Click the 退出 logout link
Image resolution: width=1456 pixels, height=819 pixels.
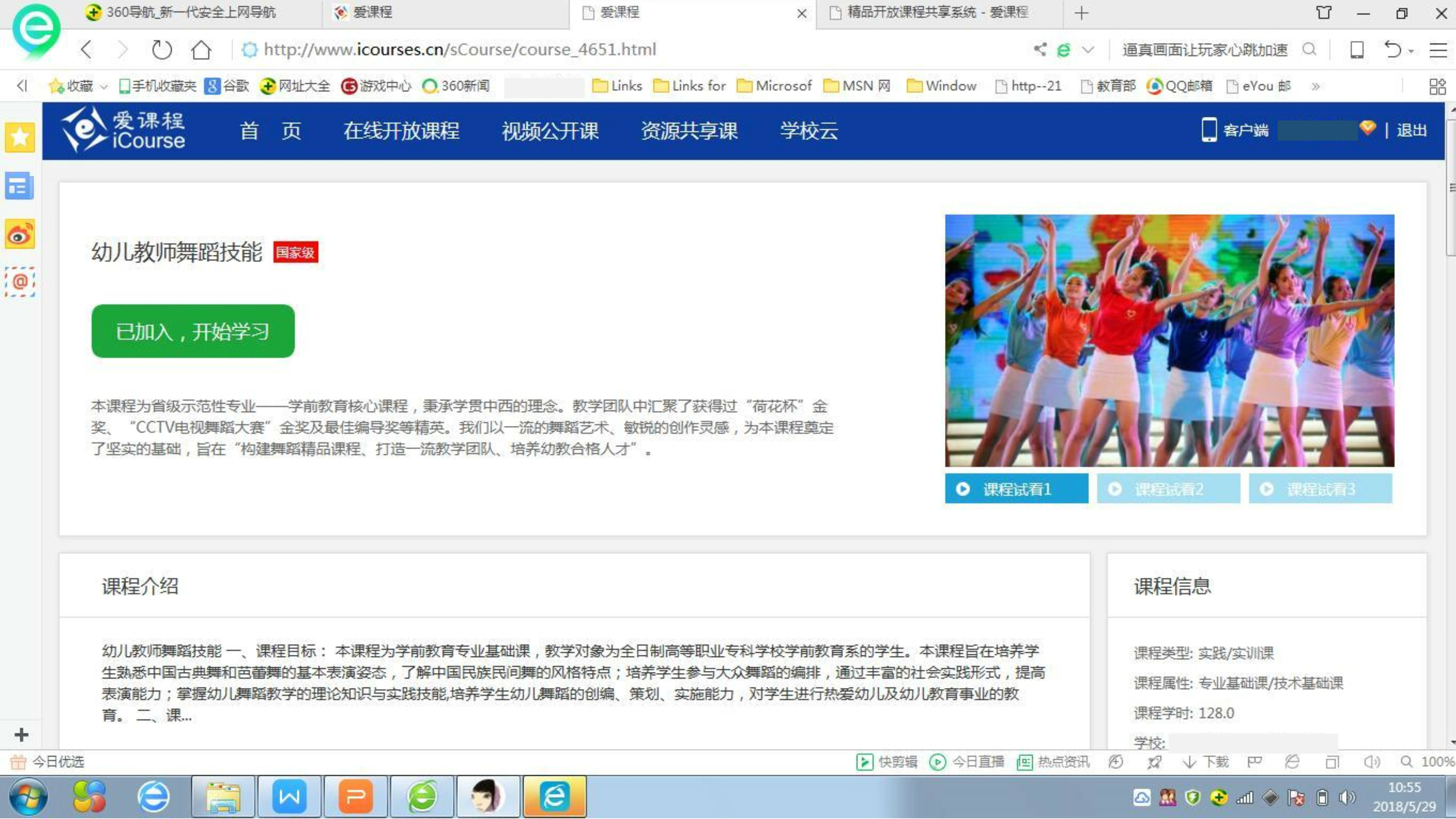[1411, 131]
